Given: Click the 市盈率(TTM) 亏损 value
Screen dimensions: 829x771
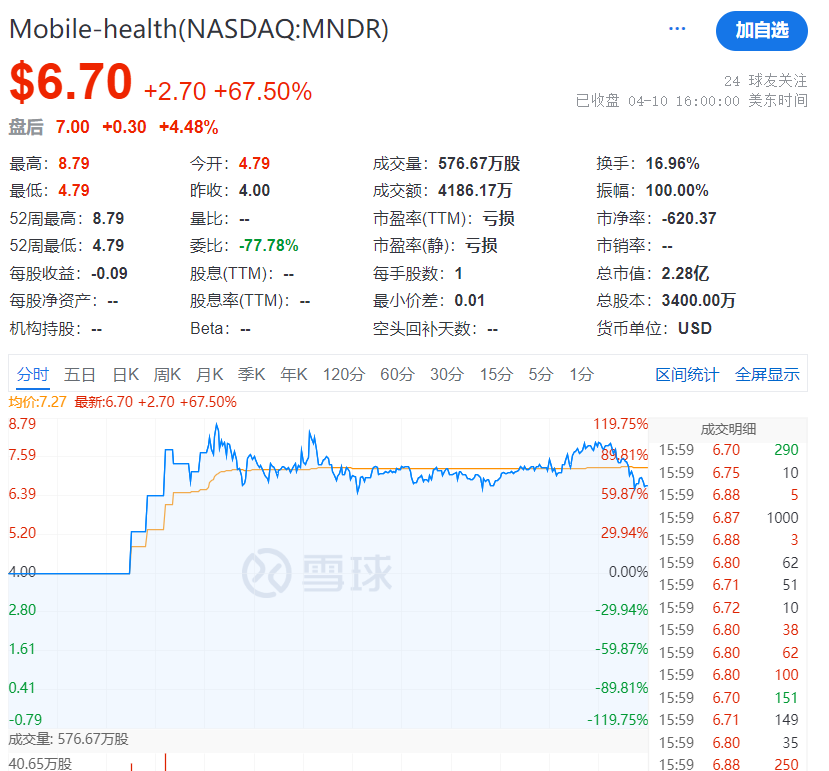Looking at the screenshot, I should (x=499, y=218).
